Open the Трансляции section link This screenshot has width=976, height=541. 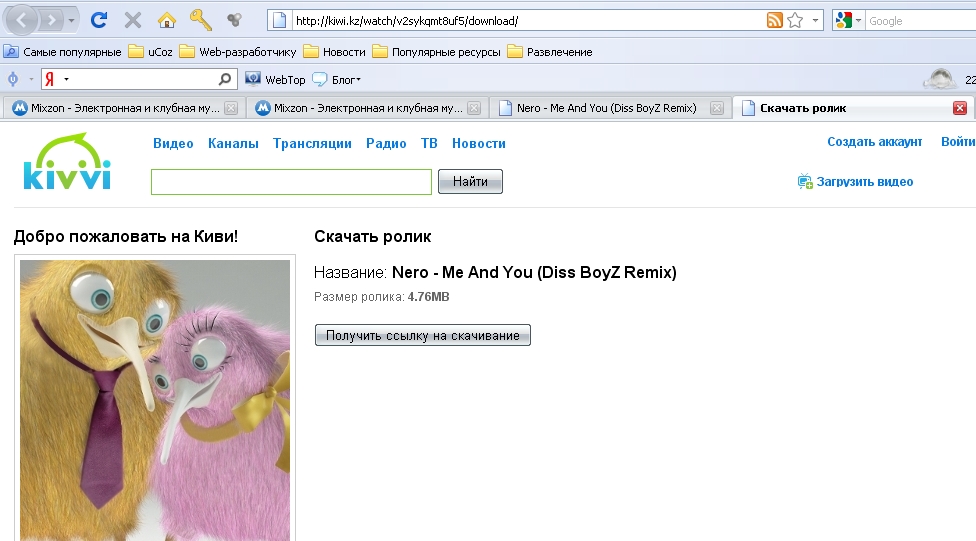312,143
